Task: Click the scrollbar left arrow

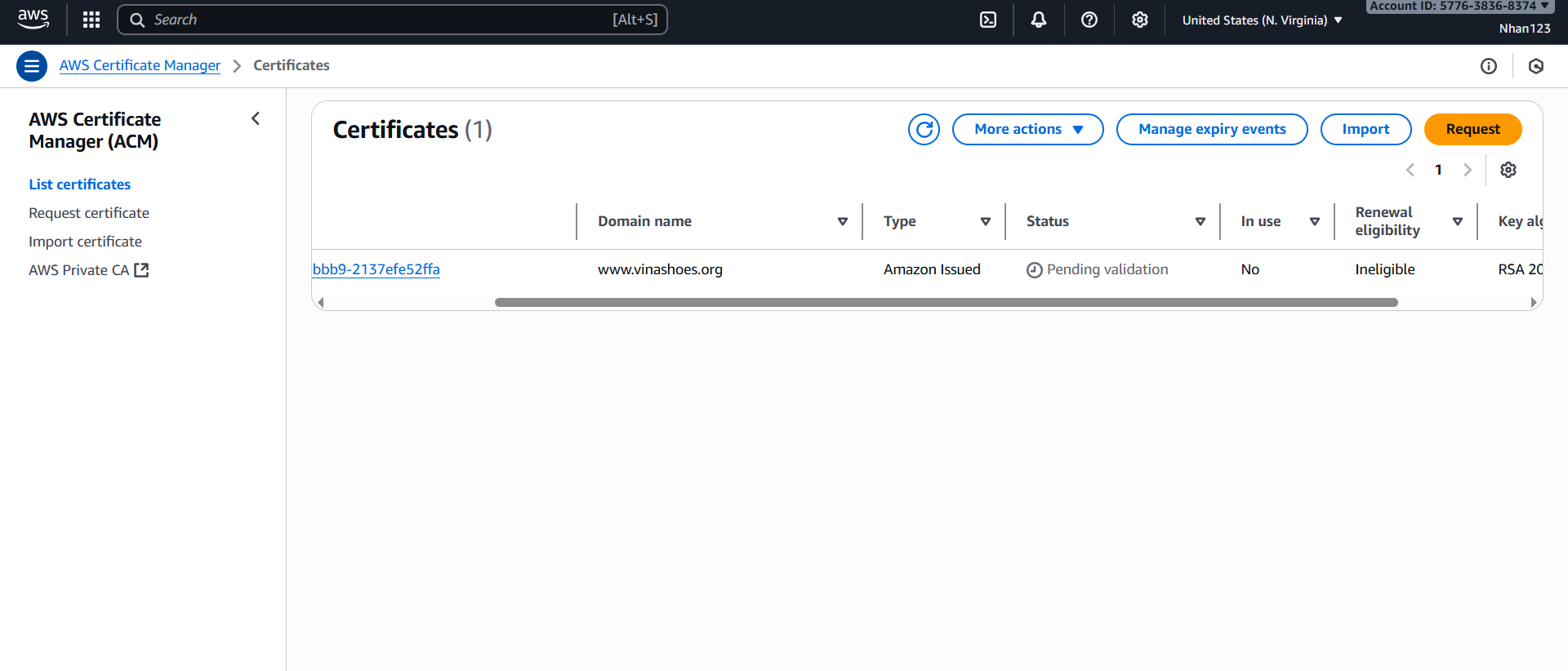Action: [321, 303]
